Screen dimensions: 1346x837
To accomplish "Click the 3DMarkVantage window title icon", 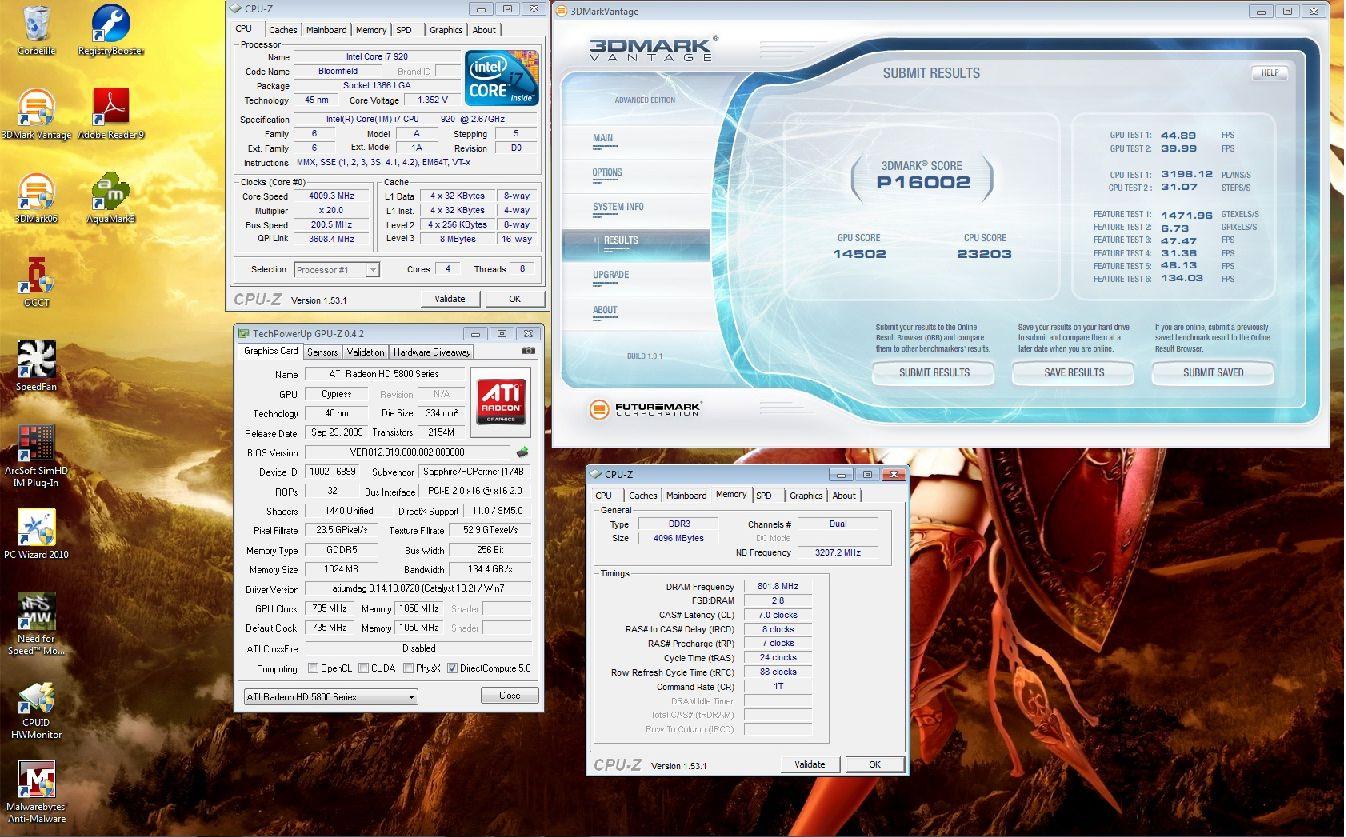I will point(561,11).
